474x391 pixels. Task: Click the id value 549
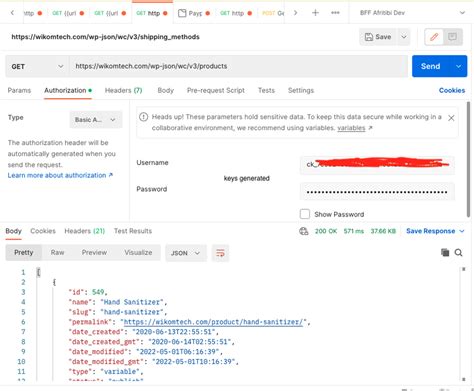(98, 292)
